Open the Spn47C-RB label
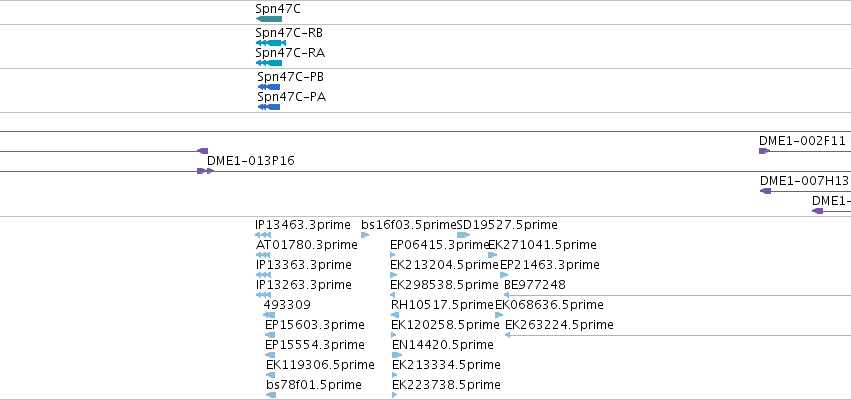The image size is (851, 400). tap(289, 33)
